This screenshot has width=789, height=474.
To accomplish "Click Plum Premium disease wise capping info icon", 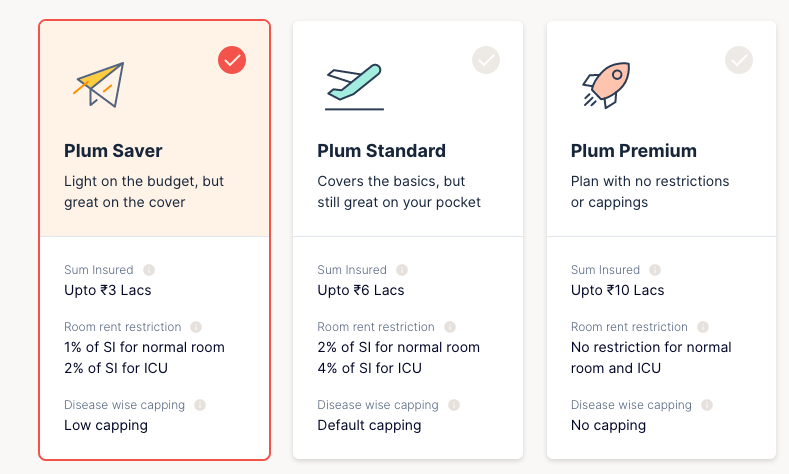I will pyautogui.click(x=707, y=405).
